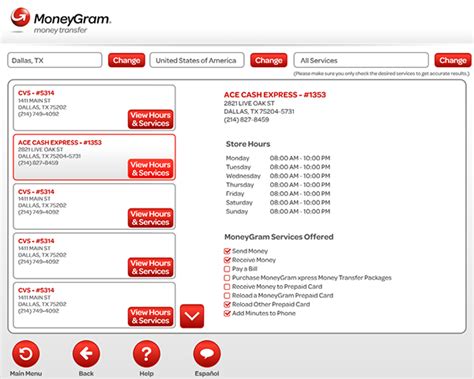Click the Tuesday hours row
The width and height of the screenshot is (474, 379).
[x=278, y=167]
